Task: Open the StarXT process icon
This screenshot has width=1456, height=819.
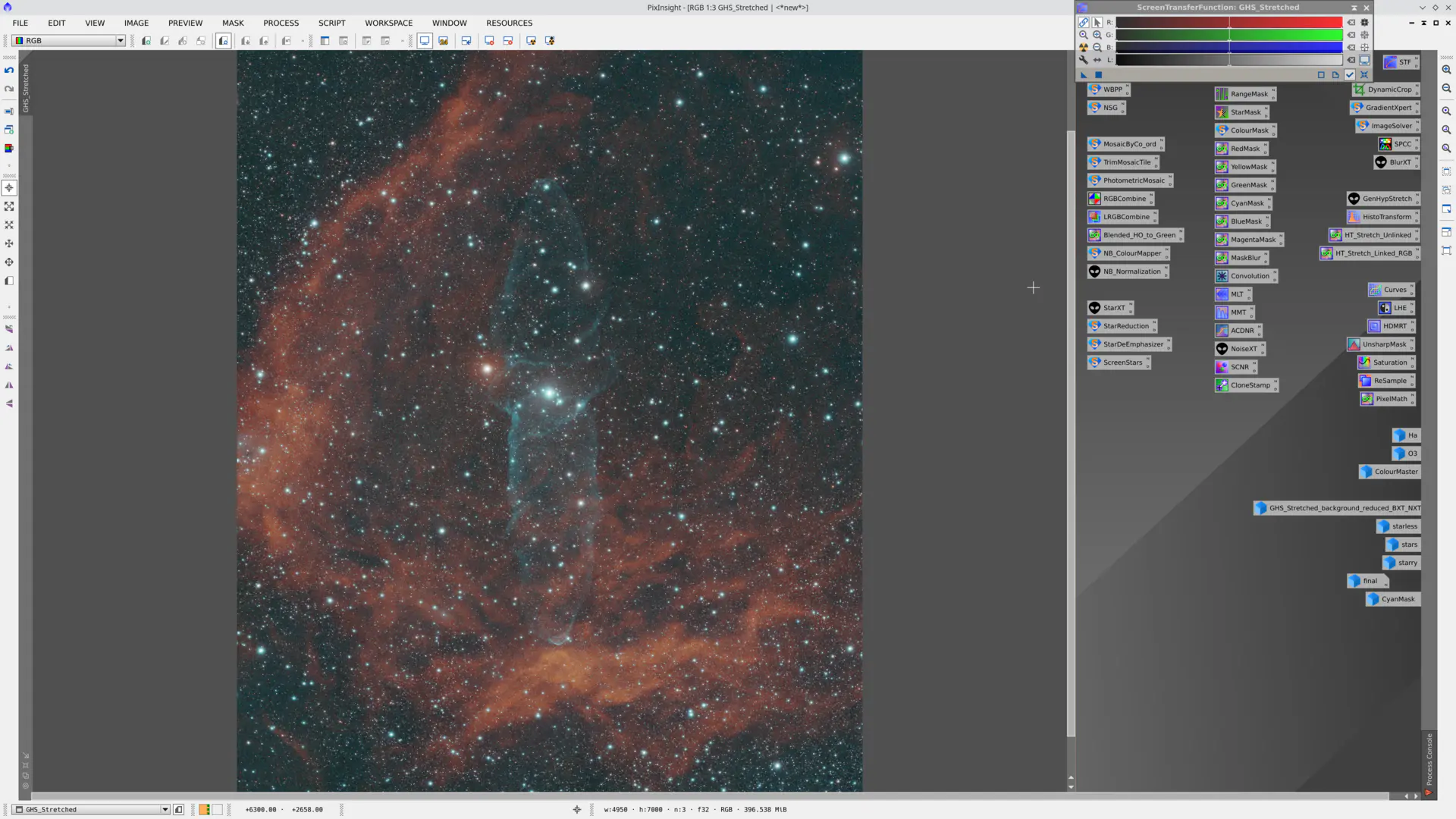Action: tap(1110, 308)
